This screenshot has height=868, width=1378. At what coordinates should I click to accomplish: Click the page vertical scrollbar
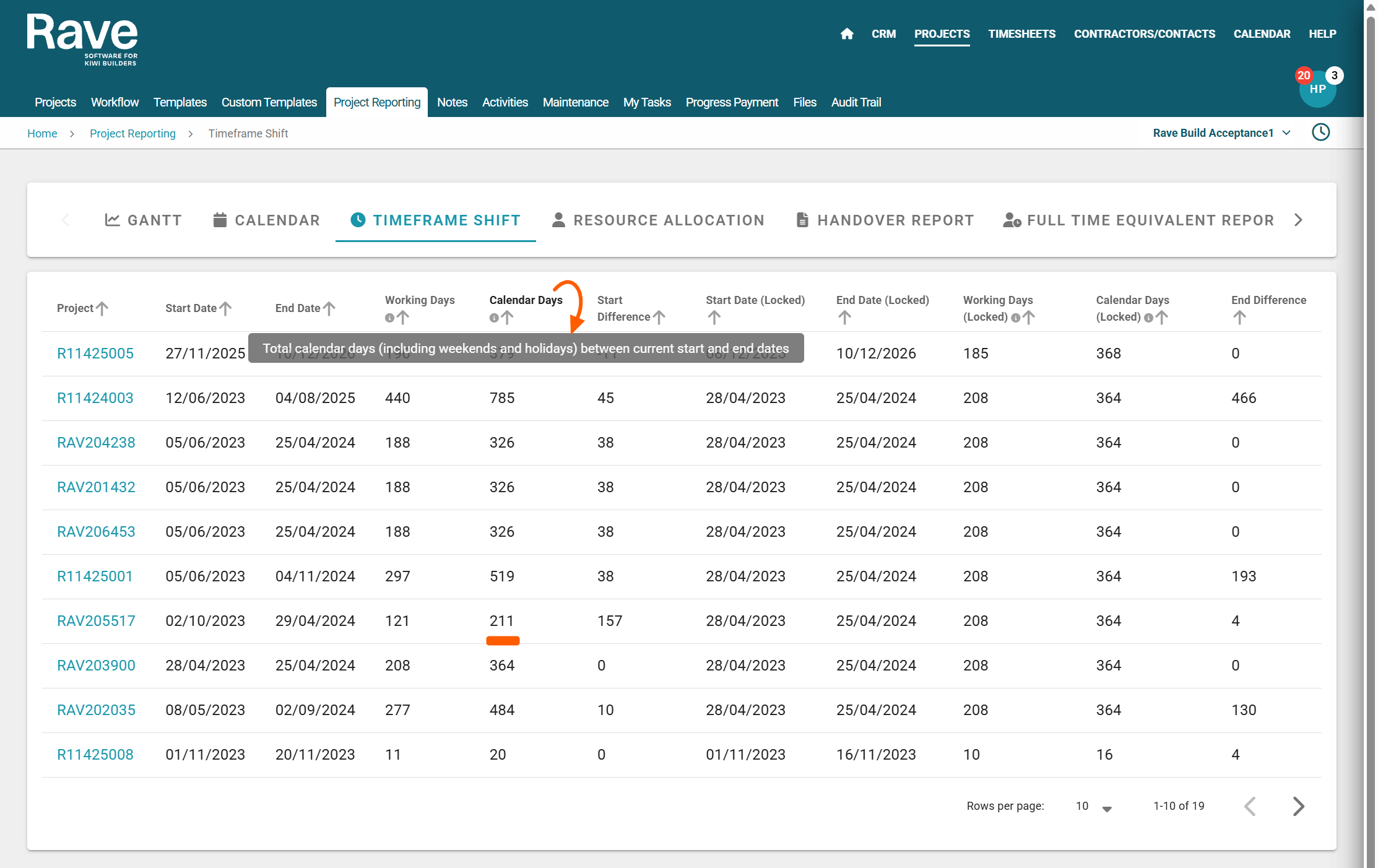[x=1371, y=433]
